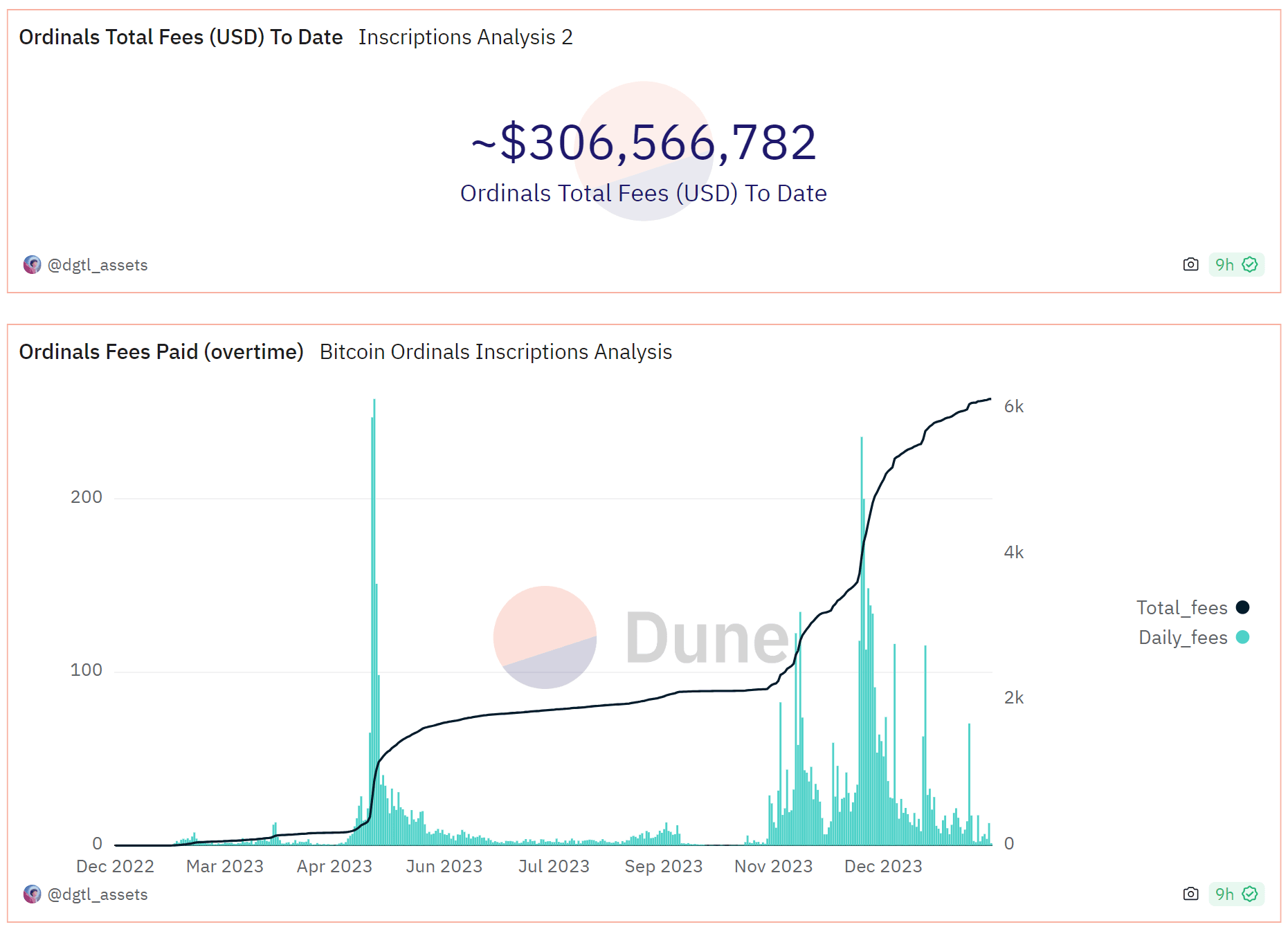Click the ~$306,566,782 counter value
Screen dimensions: 1288x929
(644, 142)
